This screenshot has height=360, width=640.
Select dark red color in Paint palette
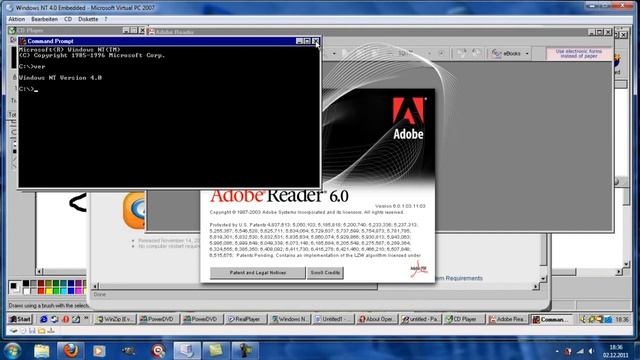tap(41, 283)
